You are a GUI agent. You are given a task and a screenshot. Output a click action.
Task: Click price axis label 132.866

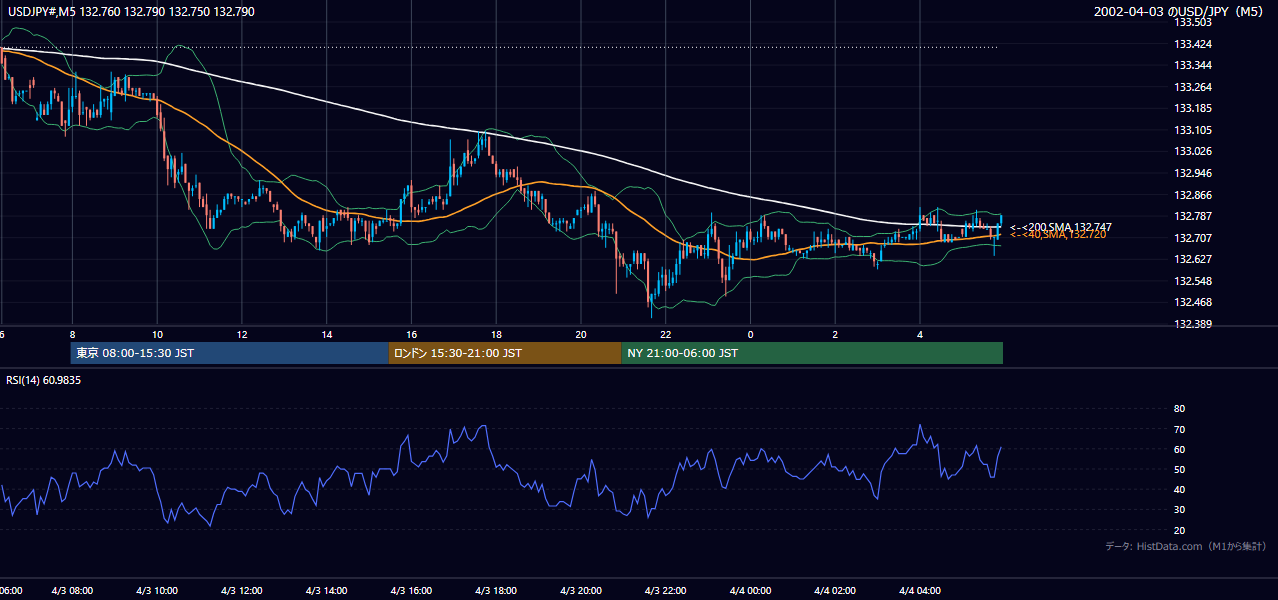[1192, 195]
